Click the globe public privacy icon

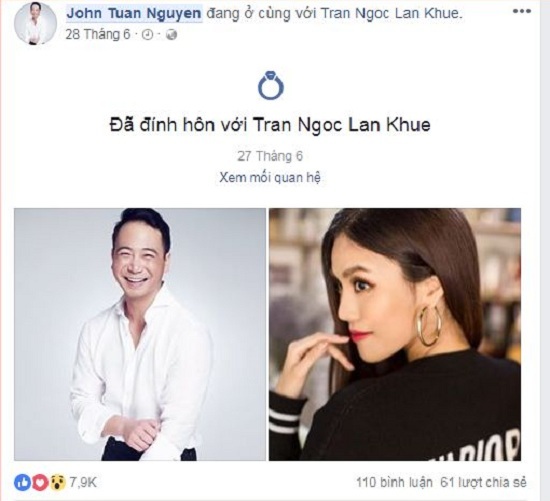point(171,35)
